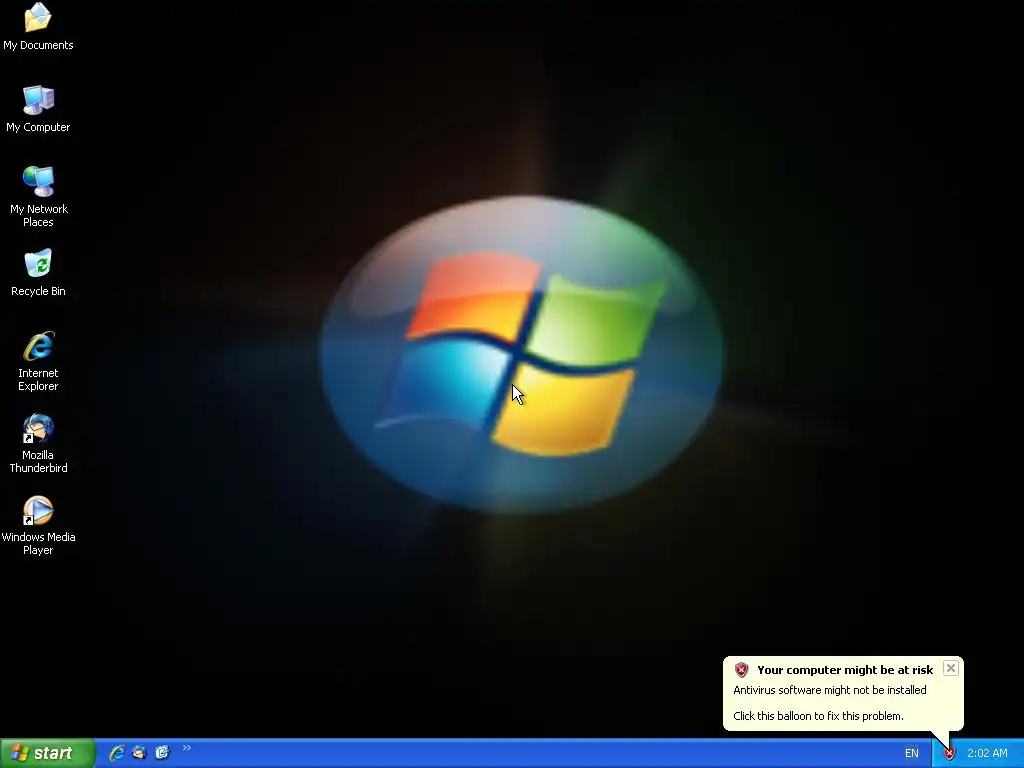Screen dimensions: 1024x768
Task: Open My Documents desktop icon
Action: coord(38,26)
